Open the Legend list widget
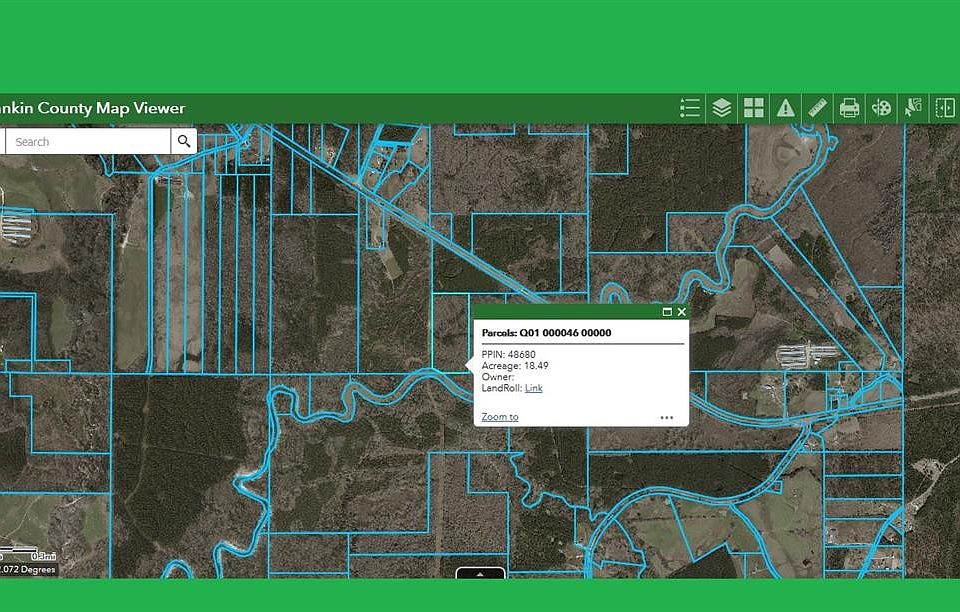Image resolution: width=960 pixels, height=612 pixels. tap(689, 108)
